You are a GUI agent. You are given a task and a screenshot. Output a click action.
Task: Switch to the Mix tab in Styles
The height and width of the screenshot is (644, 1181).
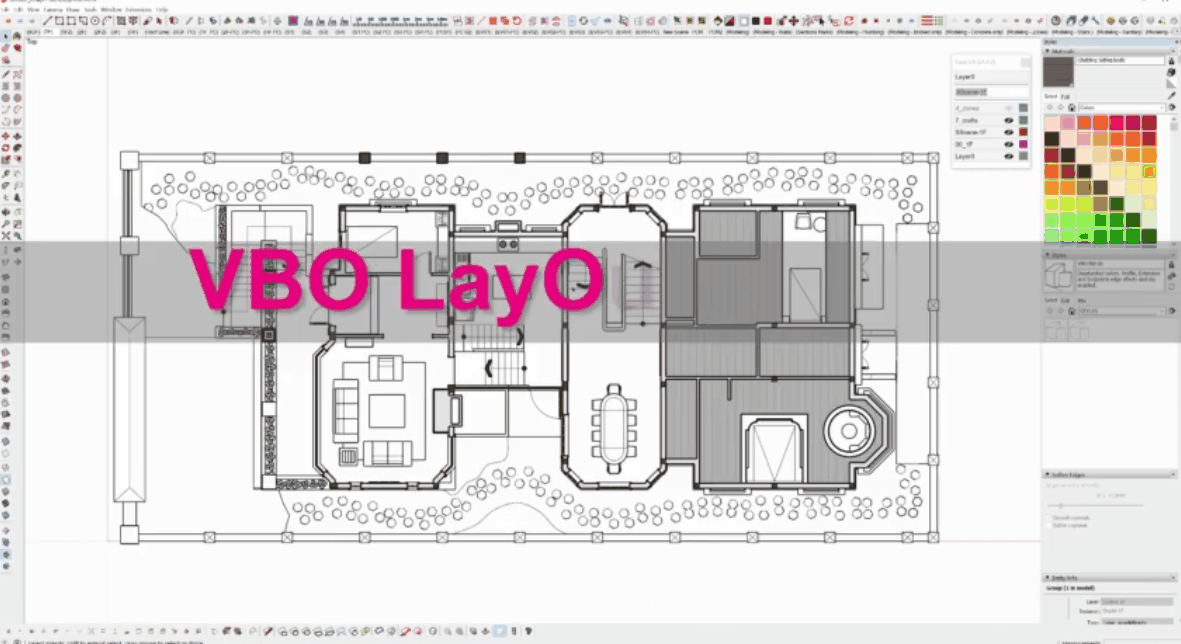pos(1077,300)
